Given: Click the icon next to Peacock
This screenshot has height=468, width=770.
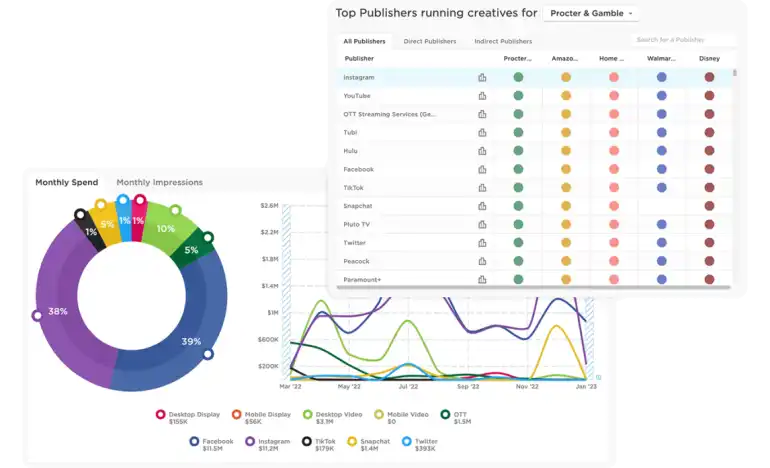Looking at the screenshot, I should coord(482,261).
